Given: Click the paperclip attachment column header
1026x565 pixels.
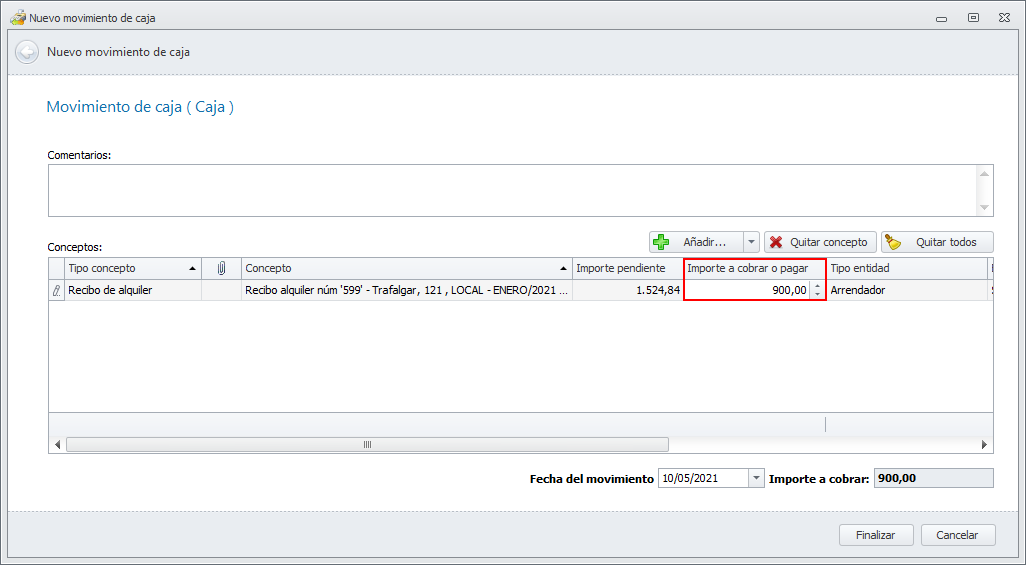Looking at the screenshot, I should coord(221,268).
